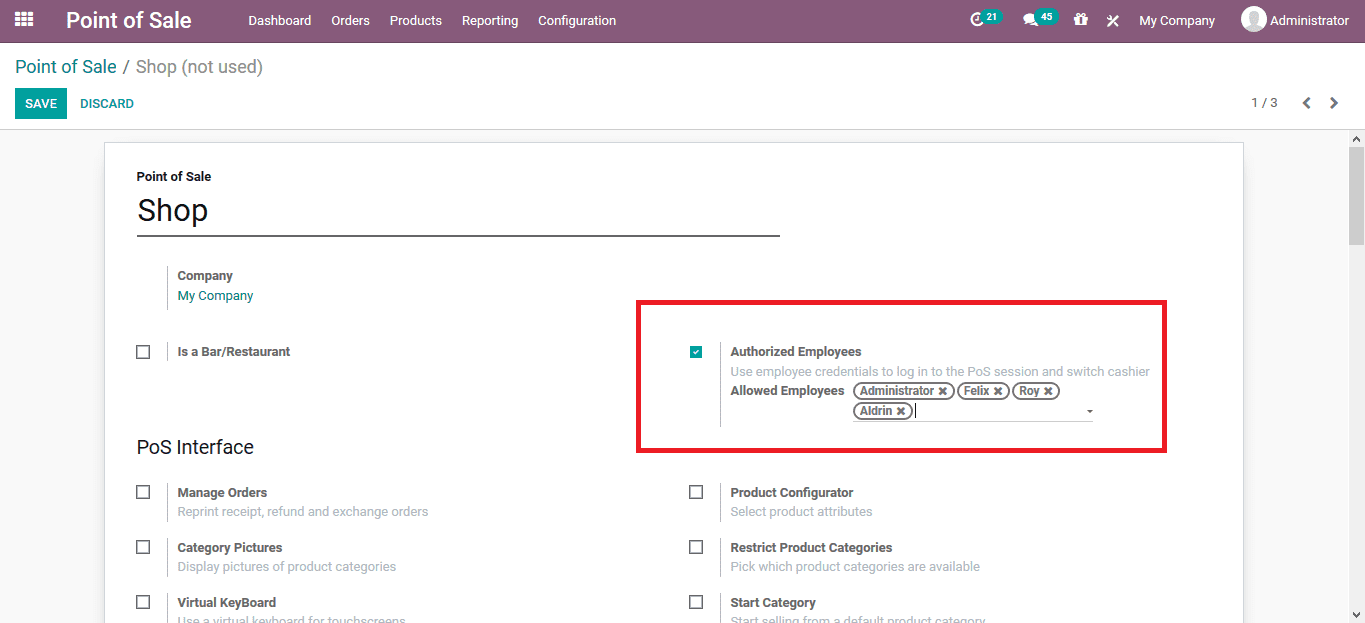Open the My Company switcher

point(1177,20)
